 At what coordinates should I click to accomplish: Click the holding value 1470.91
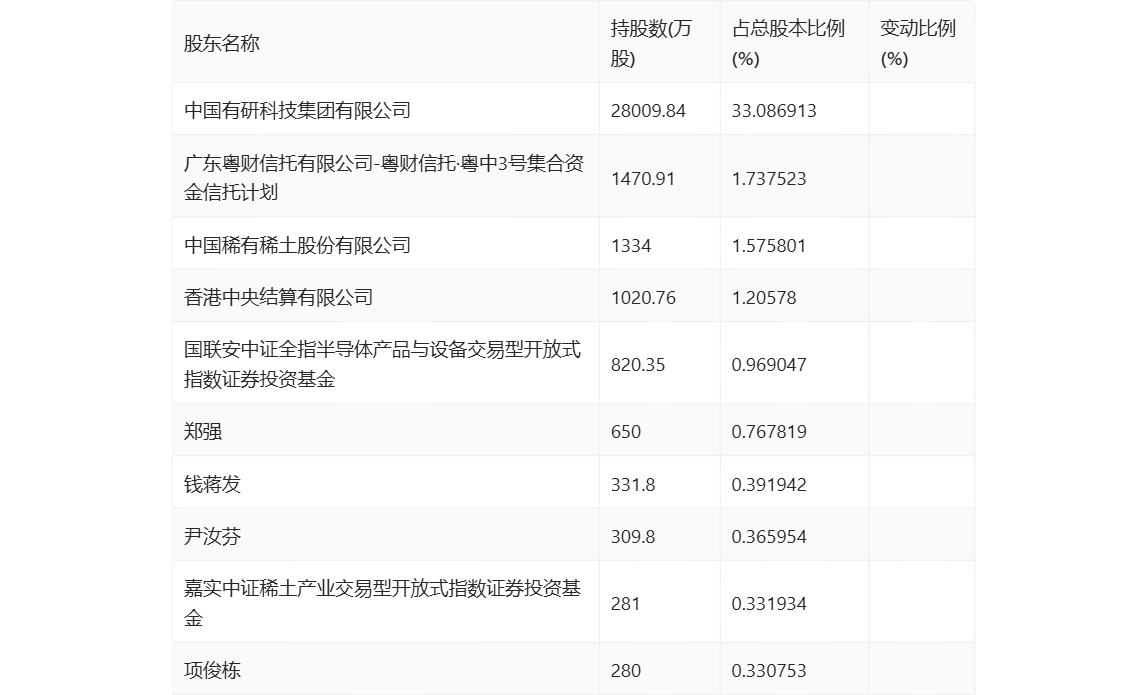[641, 178]
